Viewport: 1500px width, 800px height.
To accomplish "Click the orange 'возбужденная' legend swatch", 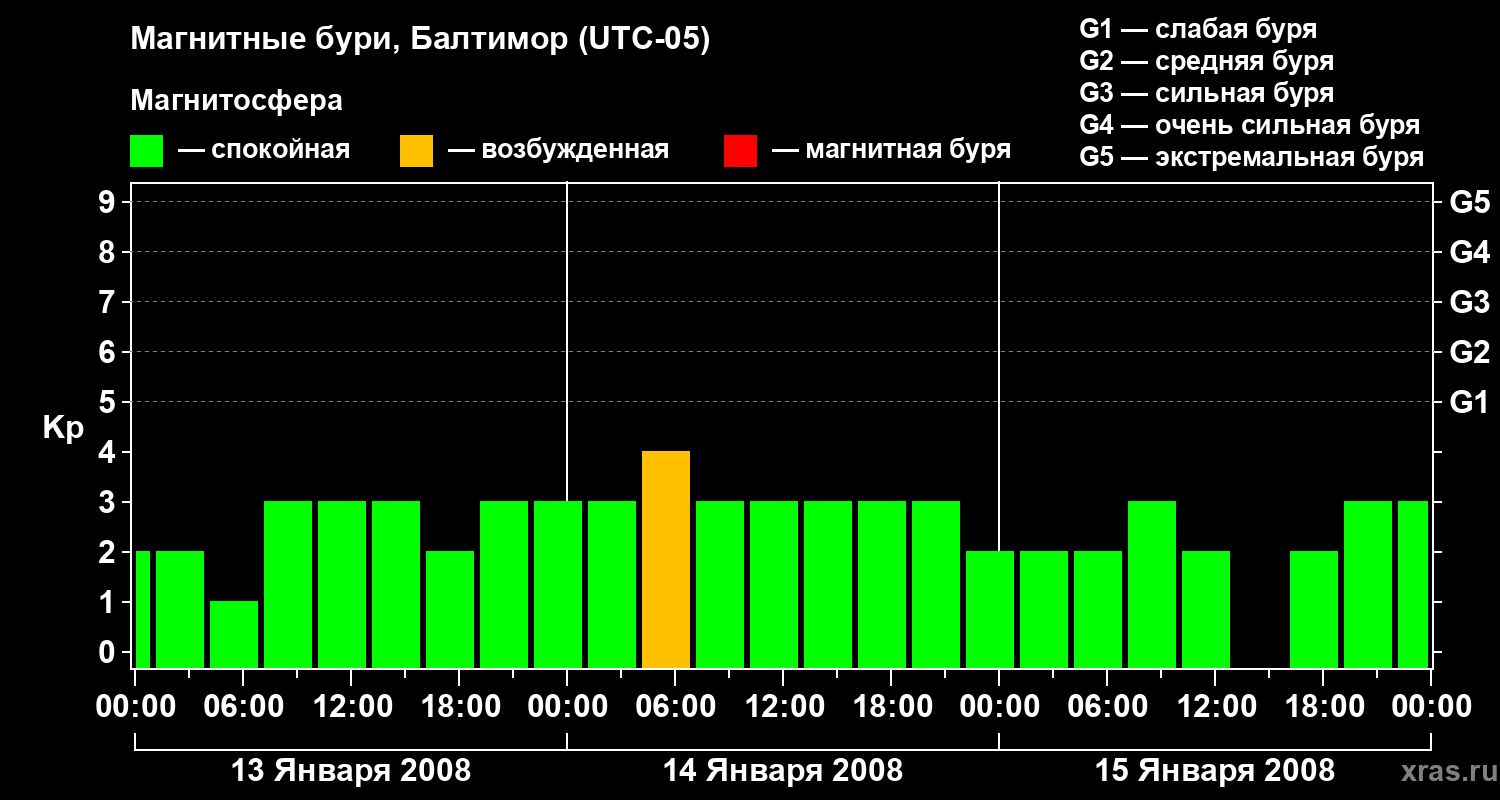I will pos(416,151).
